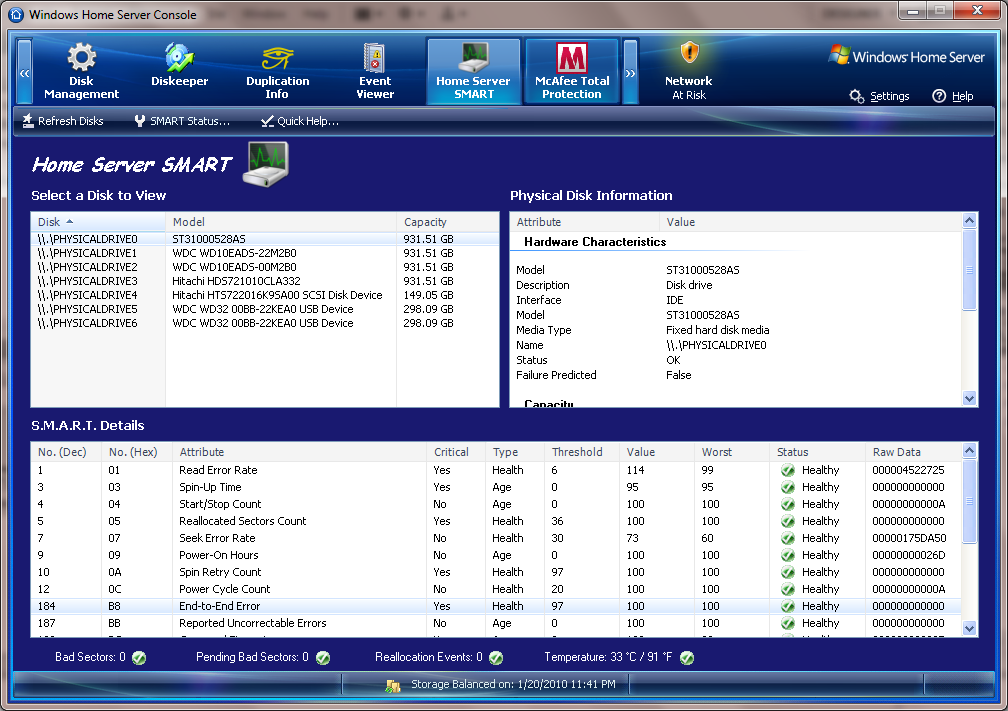1008x711 pixels.
Task: Click the Physical Disk Information scrollbar thumb
Action: click(969, 269)
